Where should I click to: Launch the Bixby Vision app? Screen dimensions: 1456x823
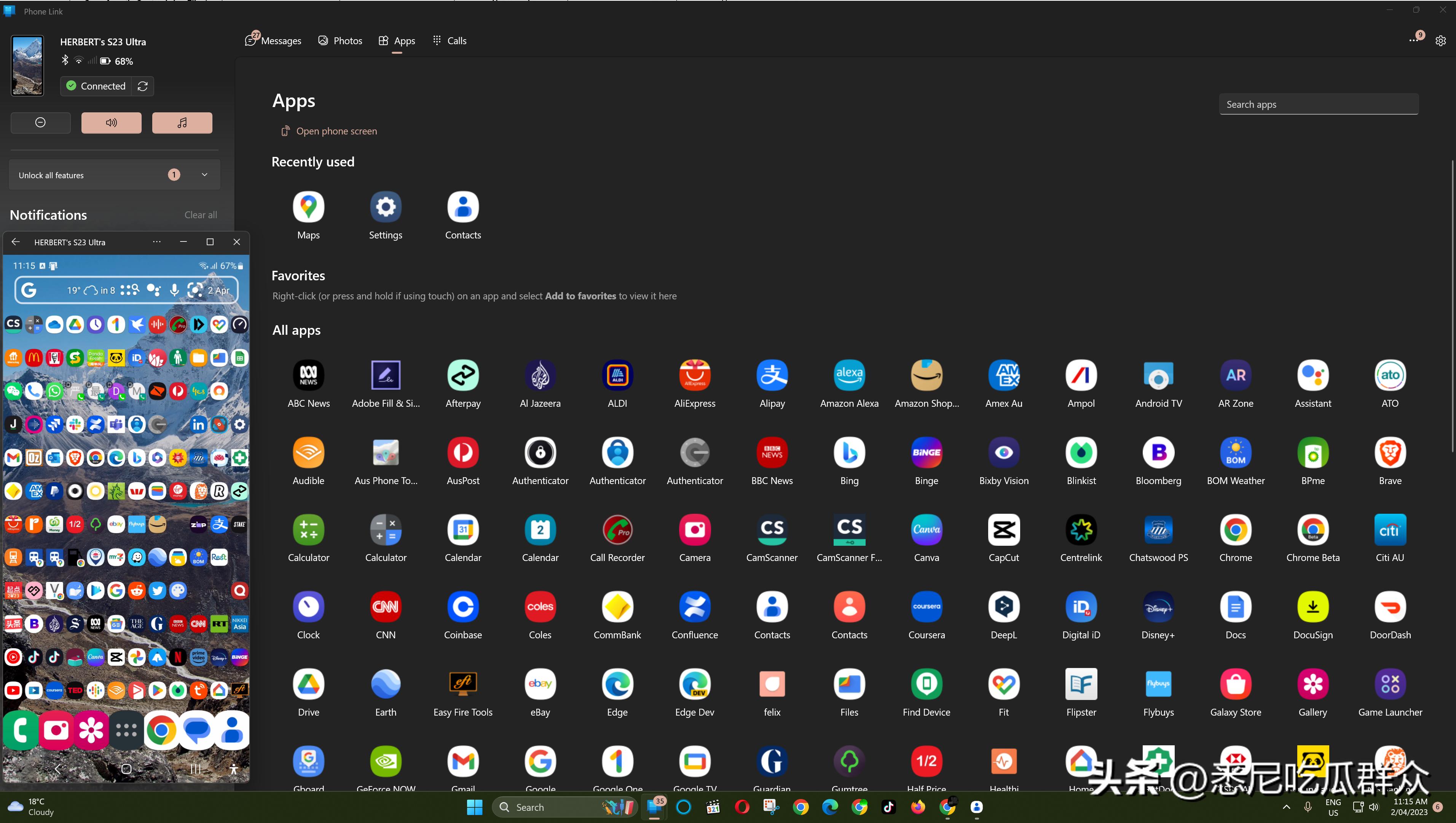pyautogui.click(x=1003, y=452)
